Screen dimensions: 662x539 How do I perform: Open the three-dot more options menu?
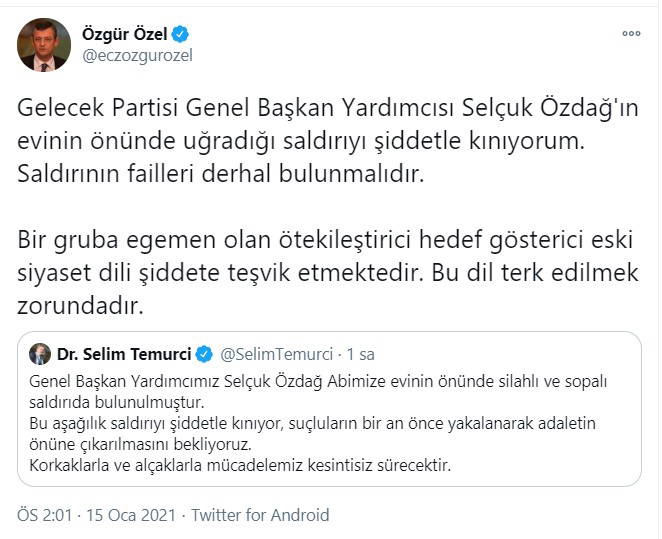631,32
